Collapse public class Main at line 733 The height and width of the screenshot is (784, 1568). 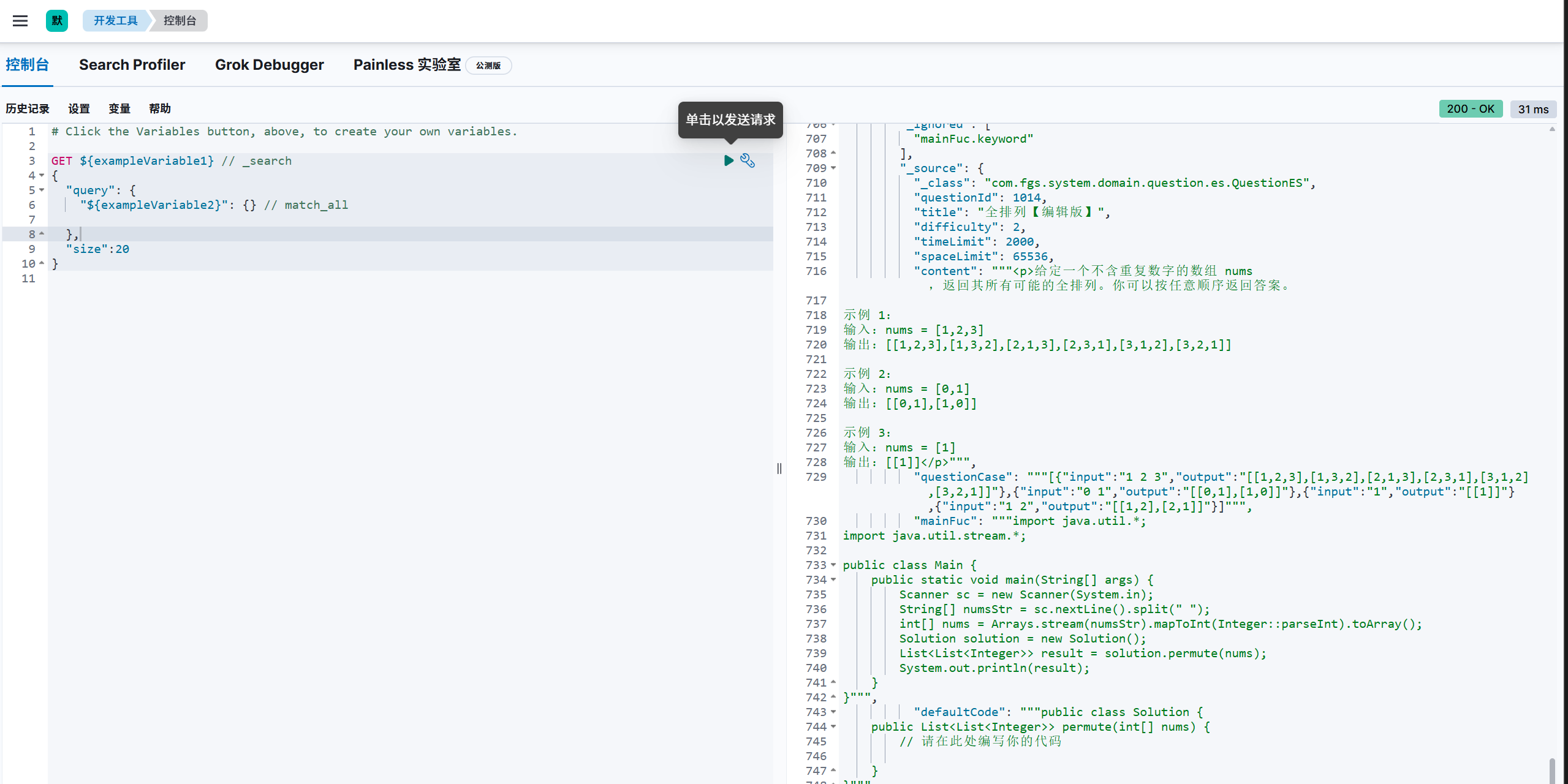(833, 565)
